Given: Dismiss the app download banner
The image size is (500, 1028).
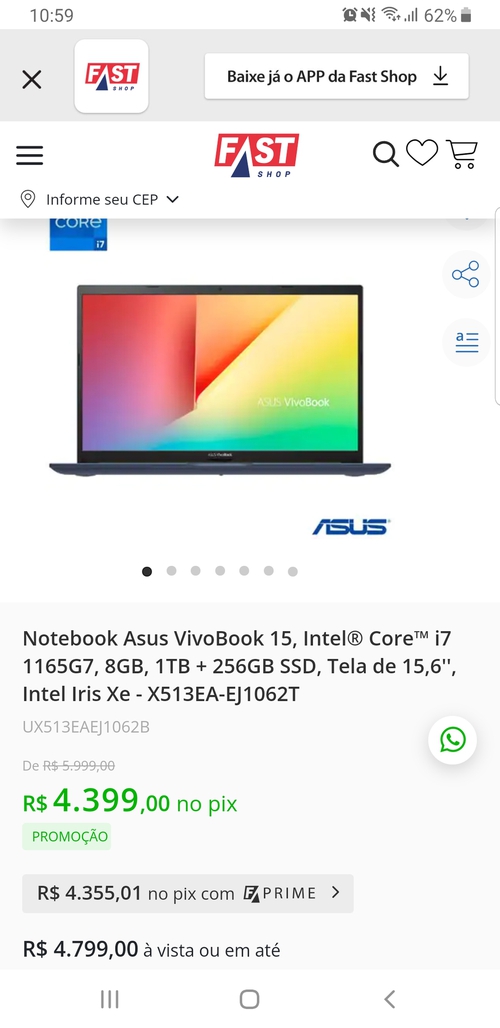Looking at the screenshot, I should (x=31, y=80).
